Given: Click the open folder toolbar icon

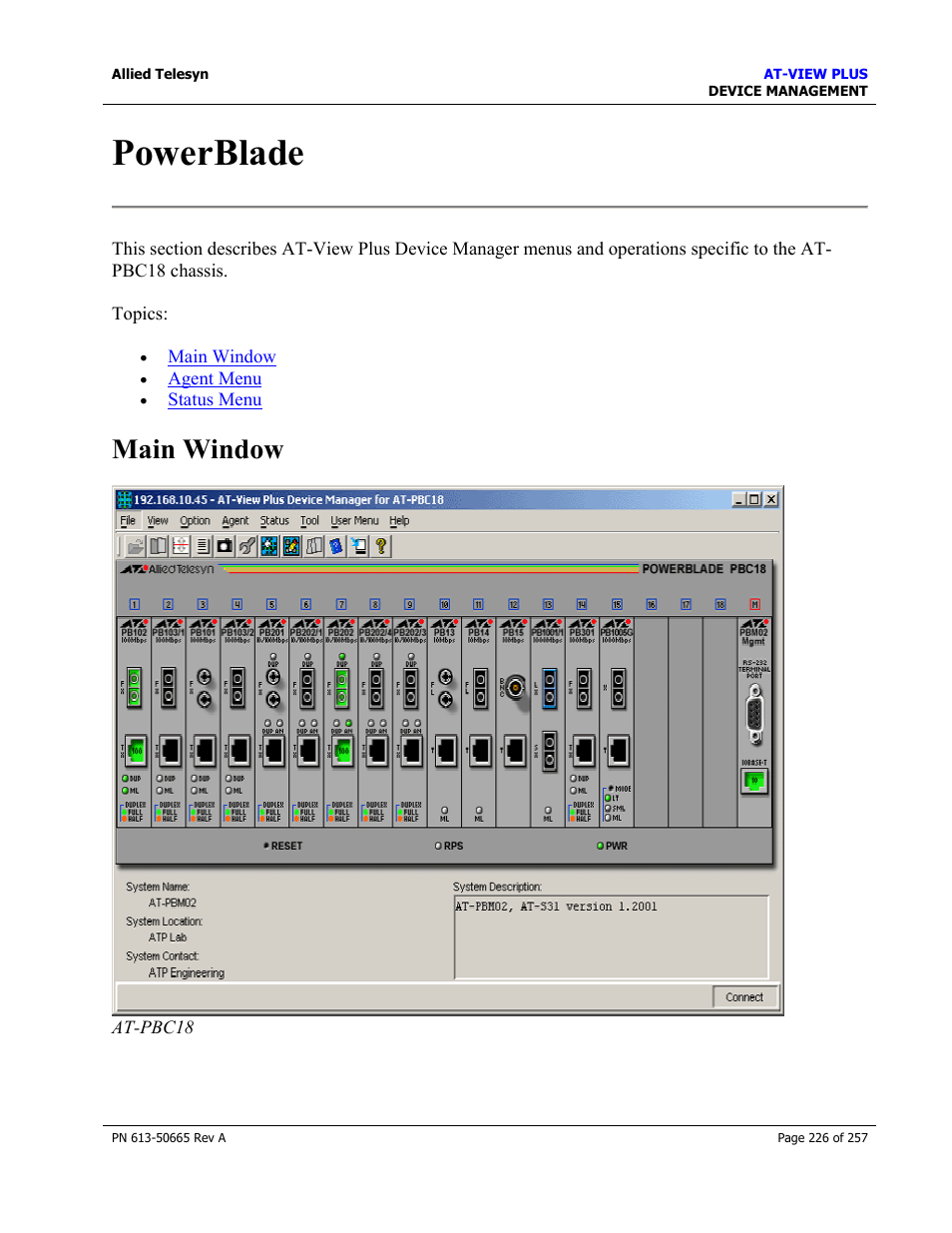Looking at the screenshot, I should 136,546.
